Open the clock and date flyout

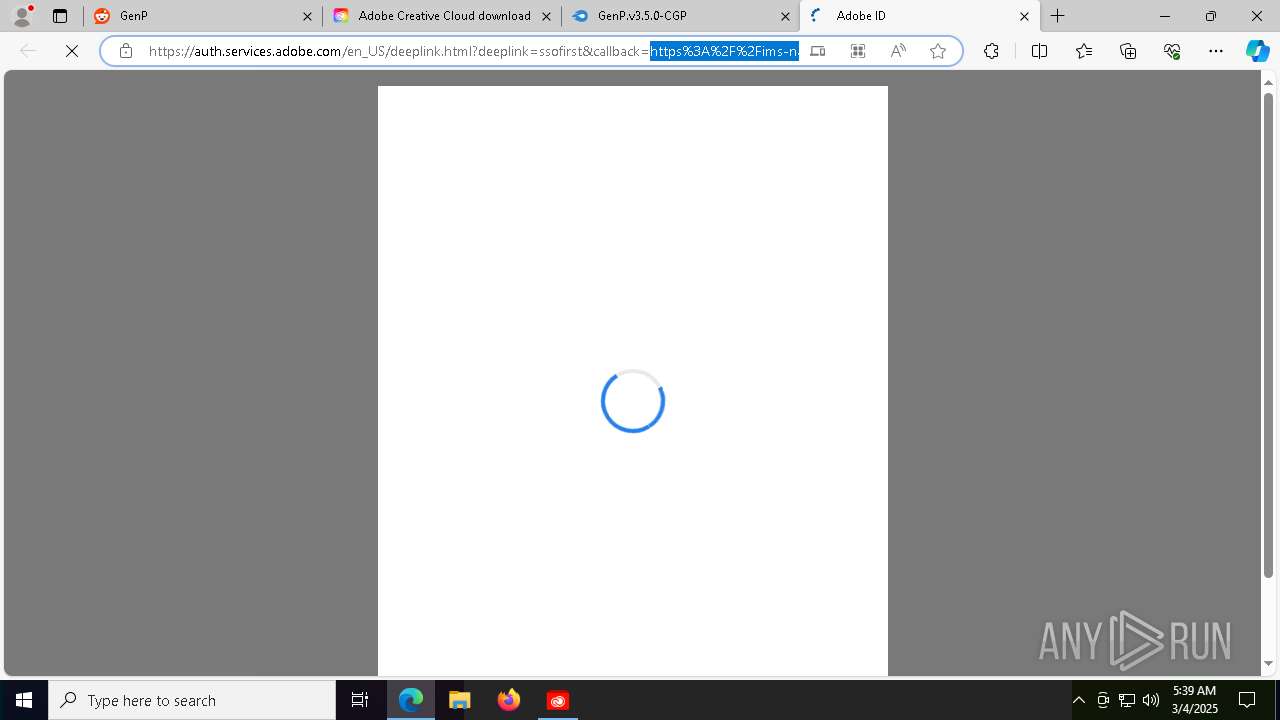1194,700
